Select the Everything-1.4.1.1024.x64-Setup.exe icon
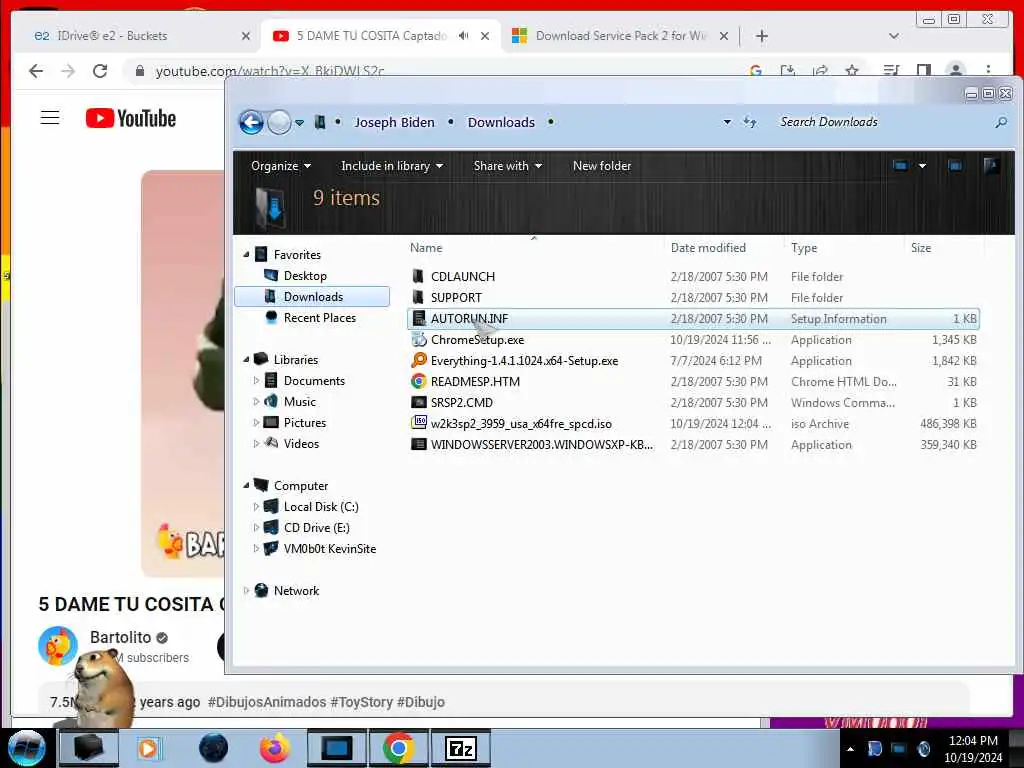The image size is (1024, 768). [418, 360]
